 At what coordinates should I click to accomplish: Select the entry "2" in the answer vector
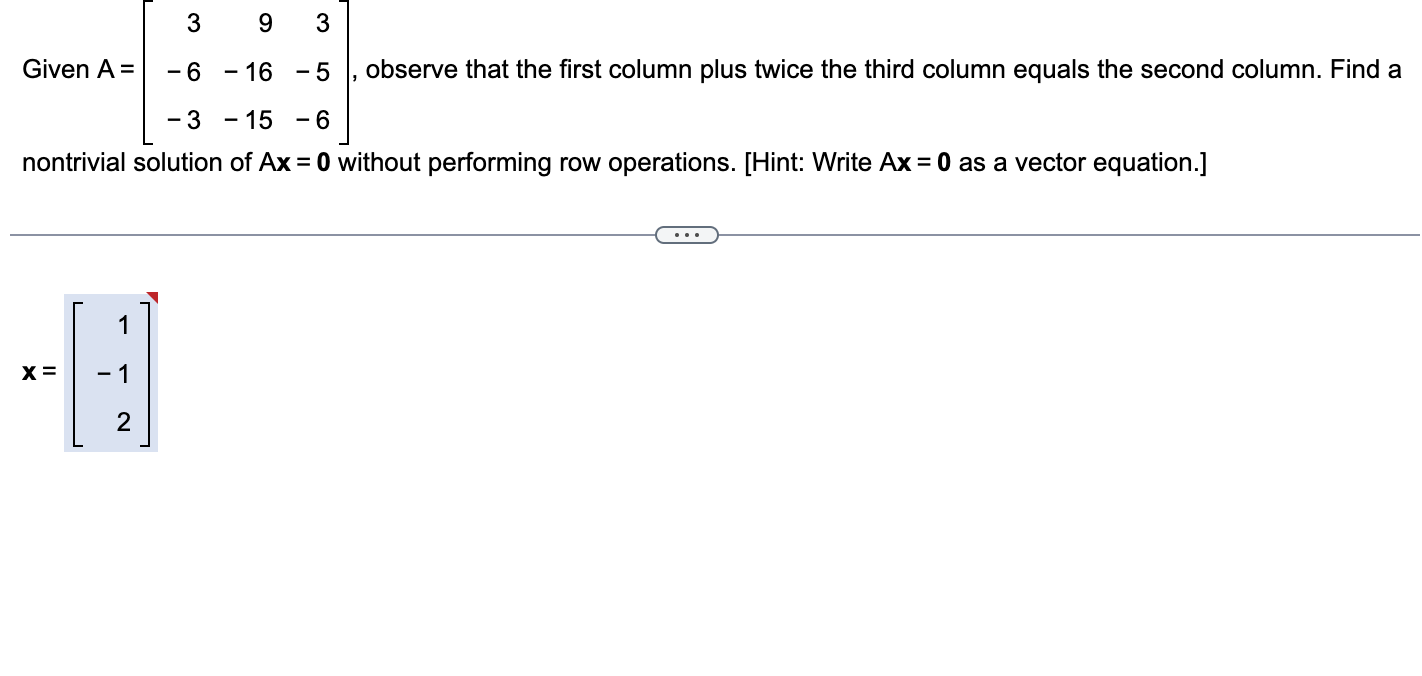[122, 422]
